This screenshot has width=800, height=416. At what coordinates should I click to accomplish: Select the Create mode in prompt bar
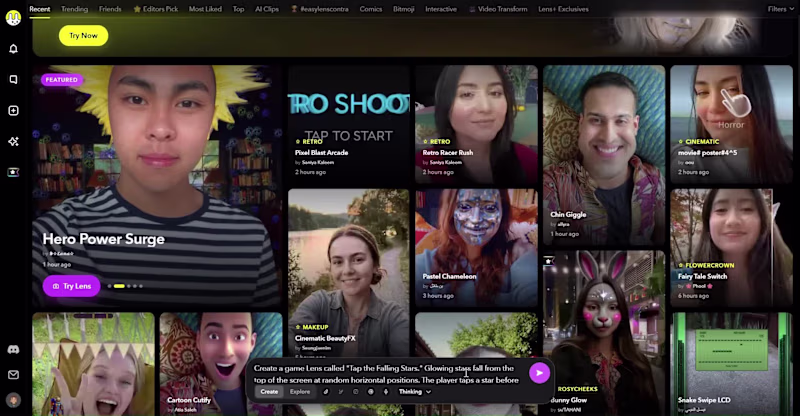269,391
